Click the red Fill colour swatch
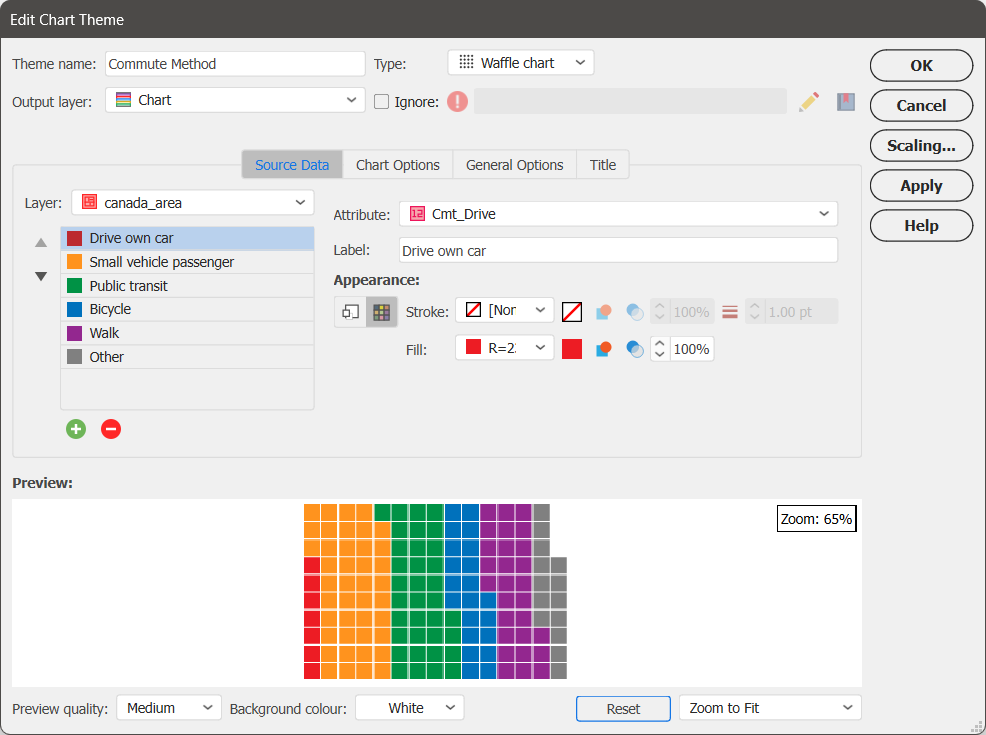986x735 pixels. [572, 349]
